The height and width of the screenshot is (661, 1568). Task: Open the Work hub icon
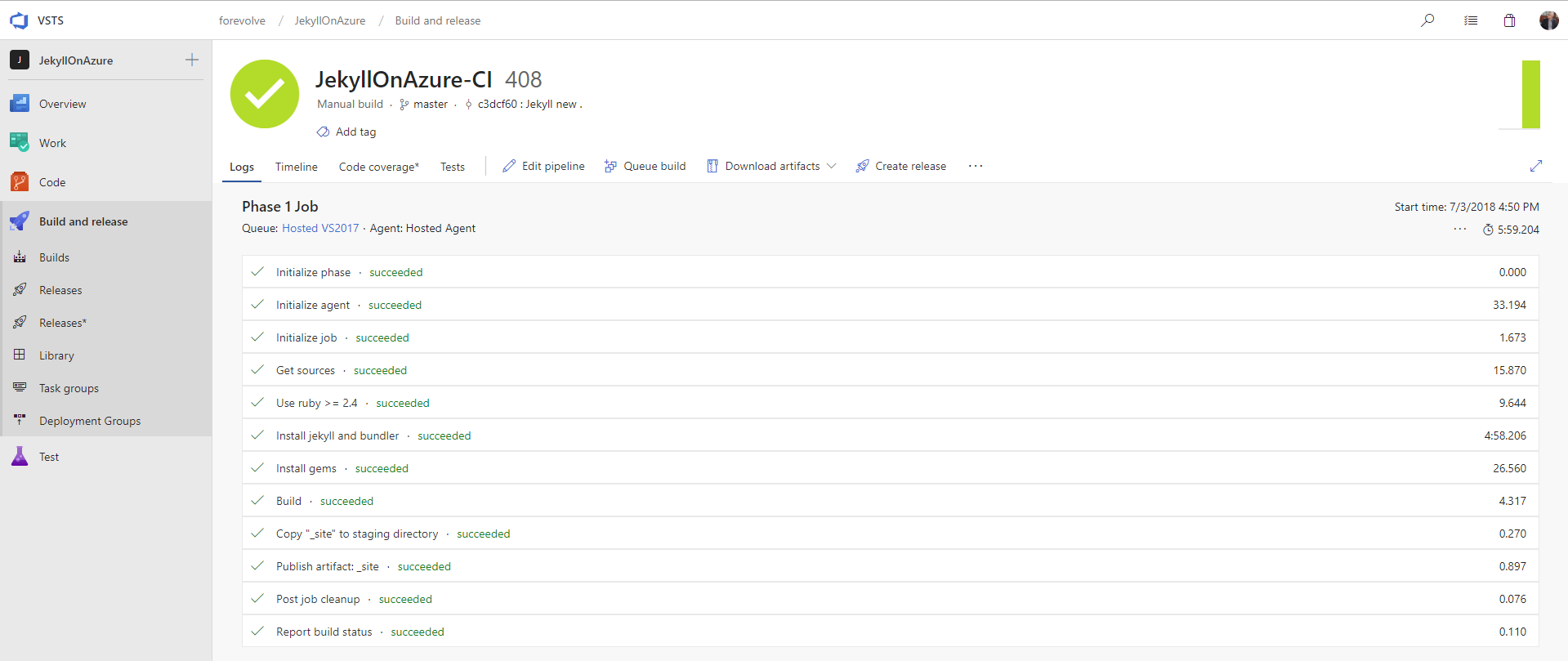pos(20,143)
